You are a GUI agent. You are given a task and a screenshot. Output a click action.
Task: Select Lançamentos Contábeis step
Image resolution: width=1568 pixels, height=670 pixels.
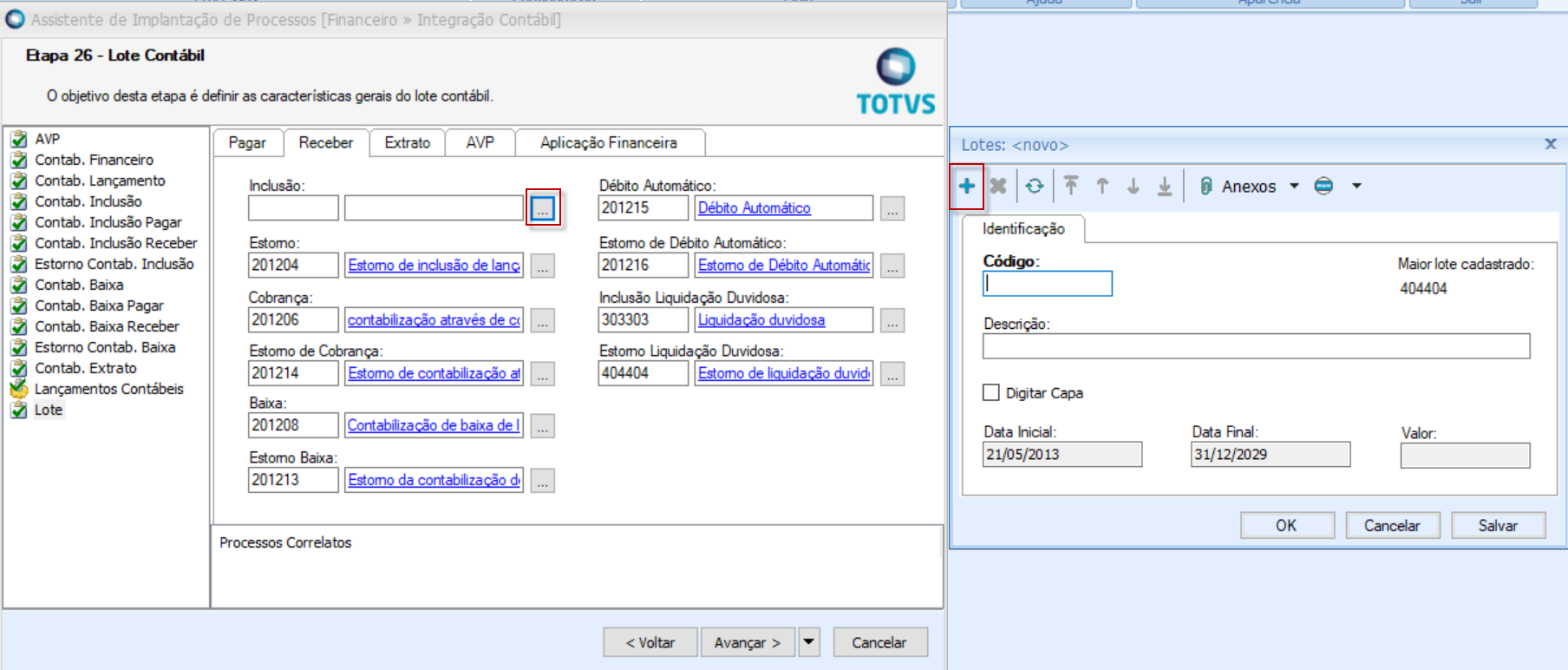(108, 389)
